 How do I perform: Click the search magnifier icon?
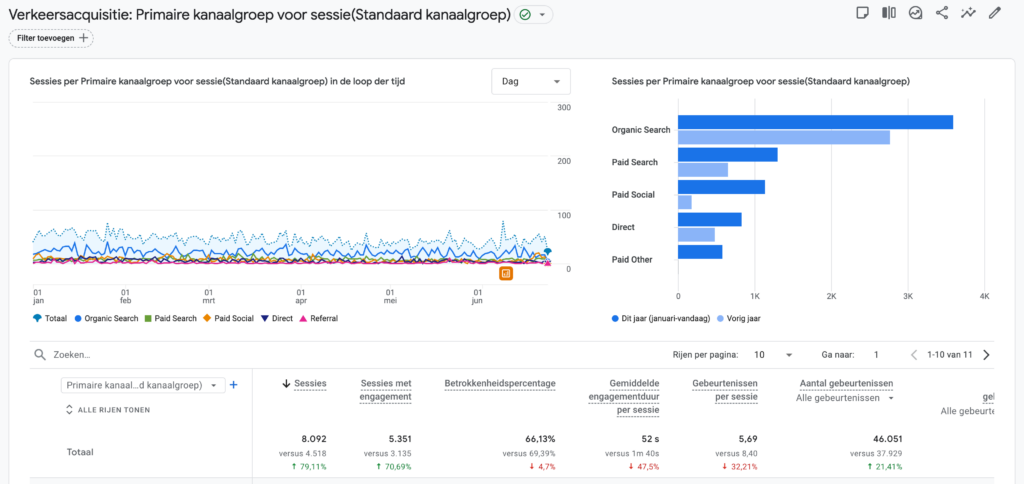[40, 355]
